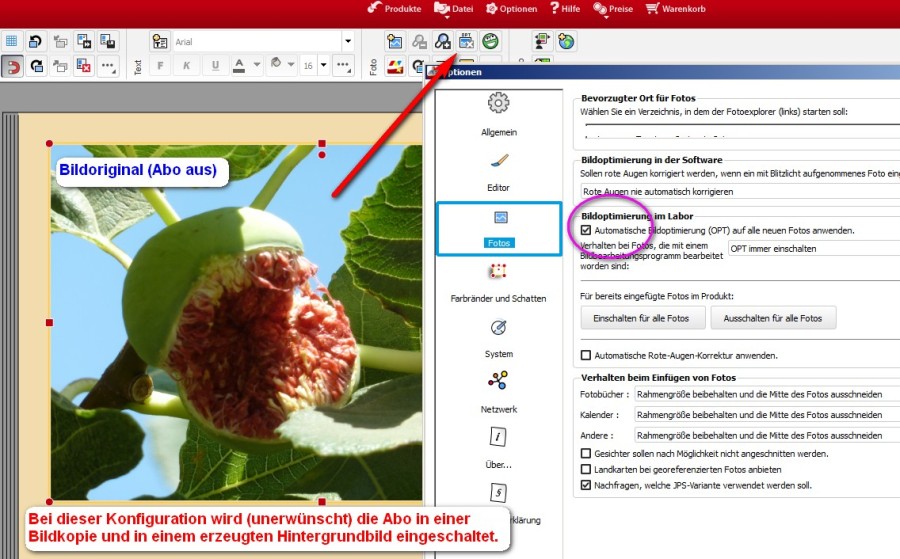Click the text color A icon
This screenshot has width=900, height=559.
239,65
